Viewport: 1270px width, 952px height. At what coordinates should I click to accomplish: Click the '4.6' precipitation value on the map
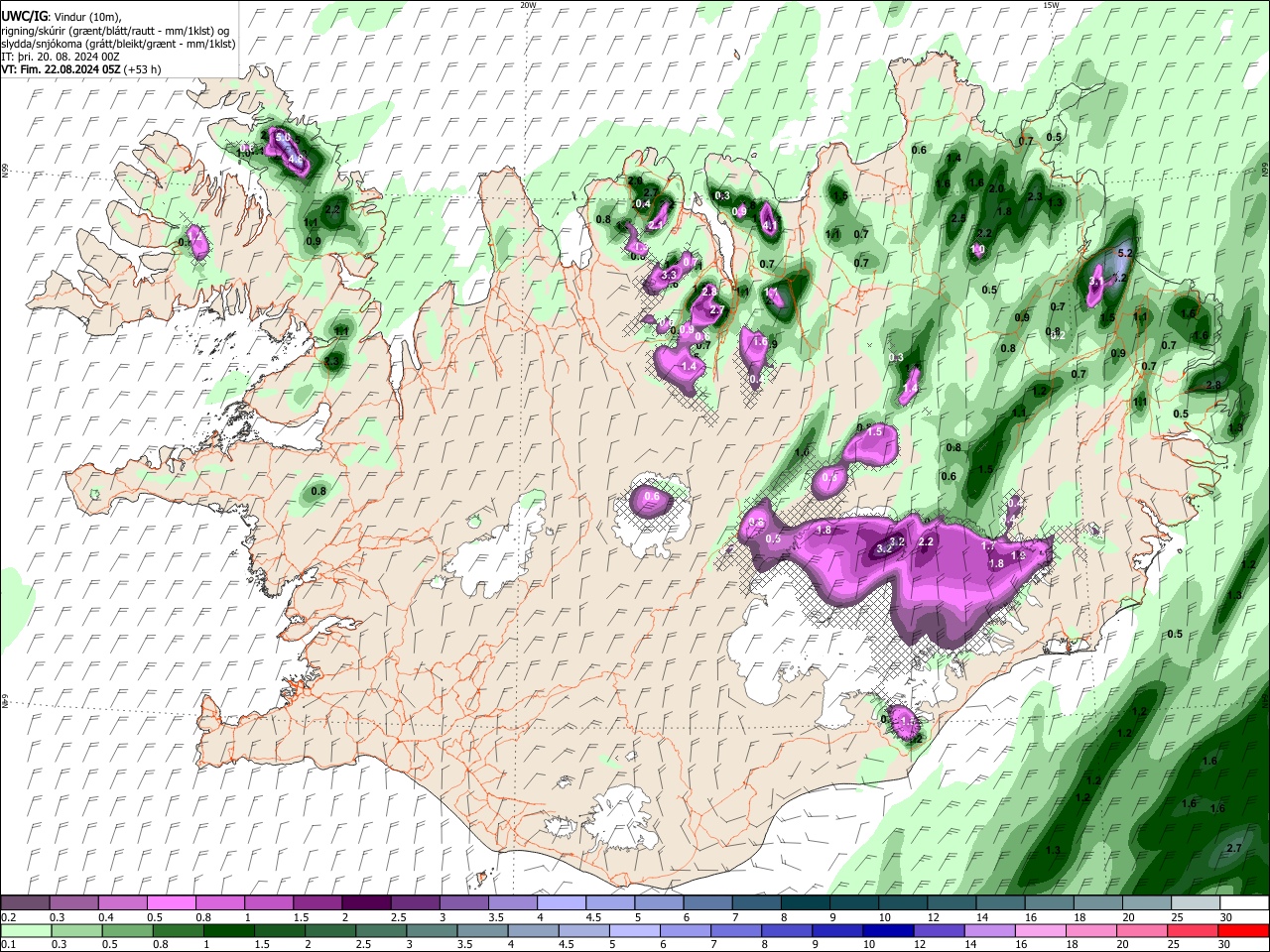click(x=295, y=160)
